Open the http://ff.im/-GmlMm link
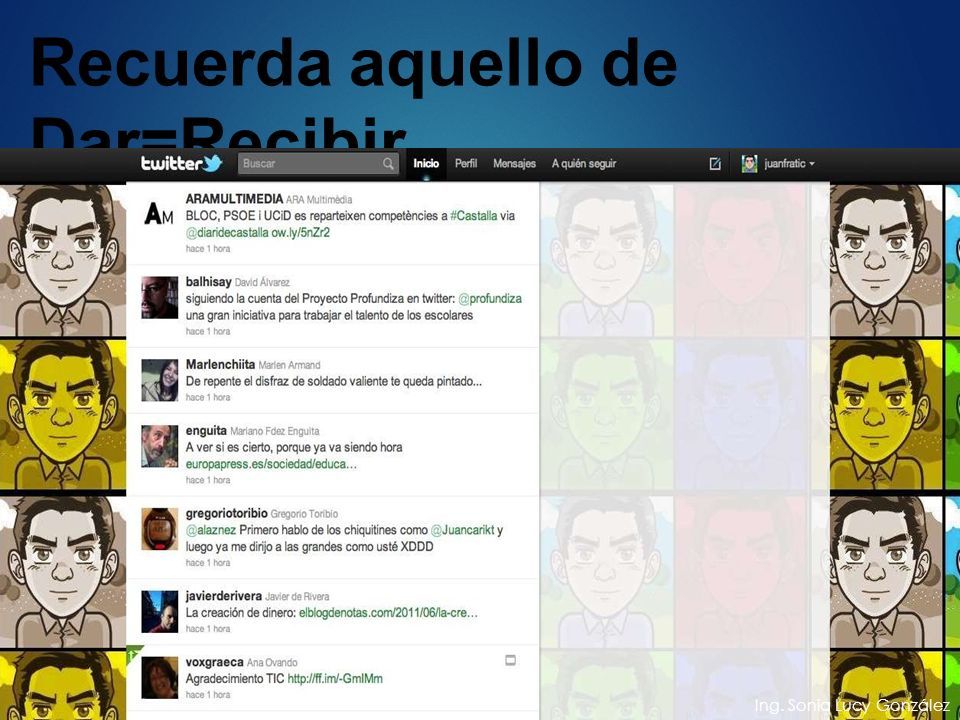The height and width of the screenshot is (720, 960). point(335,679)
